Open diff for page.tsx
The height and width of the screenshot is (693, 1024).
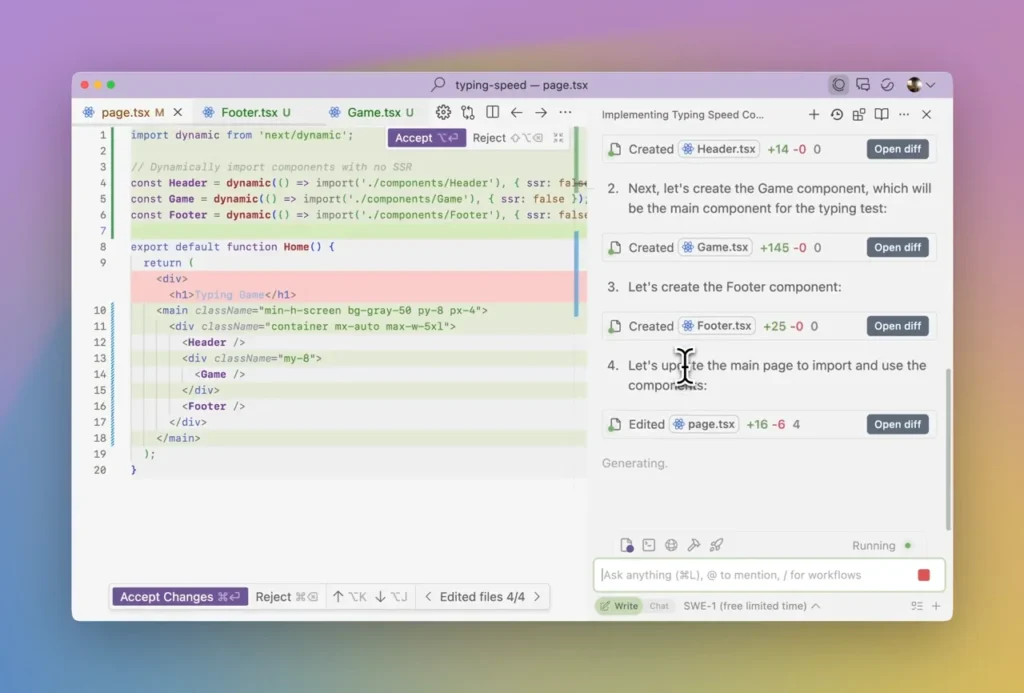point(897,425)
